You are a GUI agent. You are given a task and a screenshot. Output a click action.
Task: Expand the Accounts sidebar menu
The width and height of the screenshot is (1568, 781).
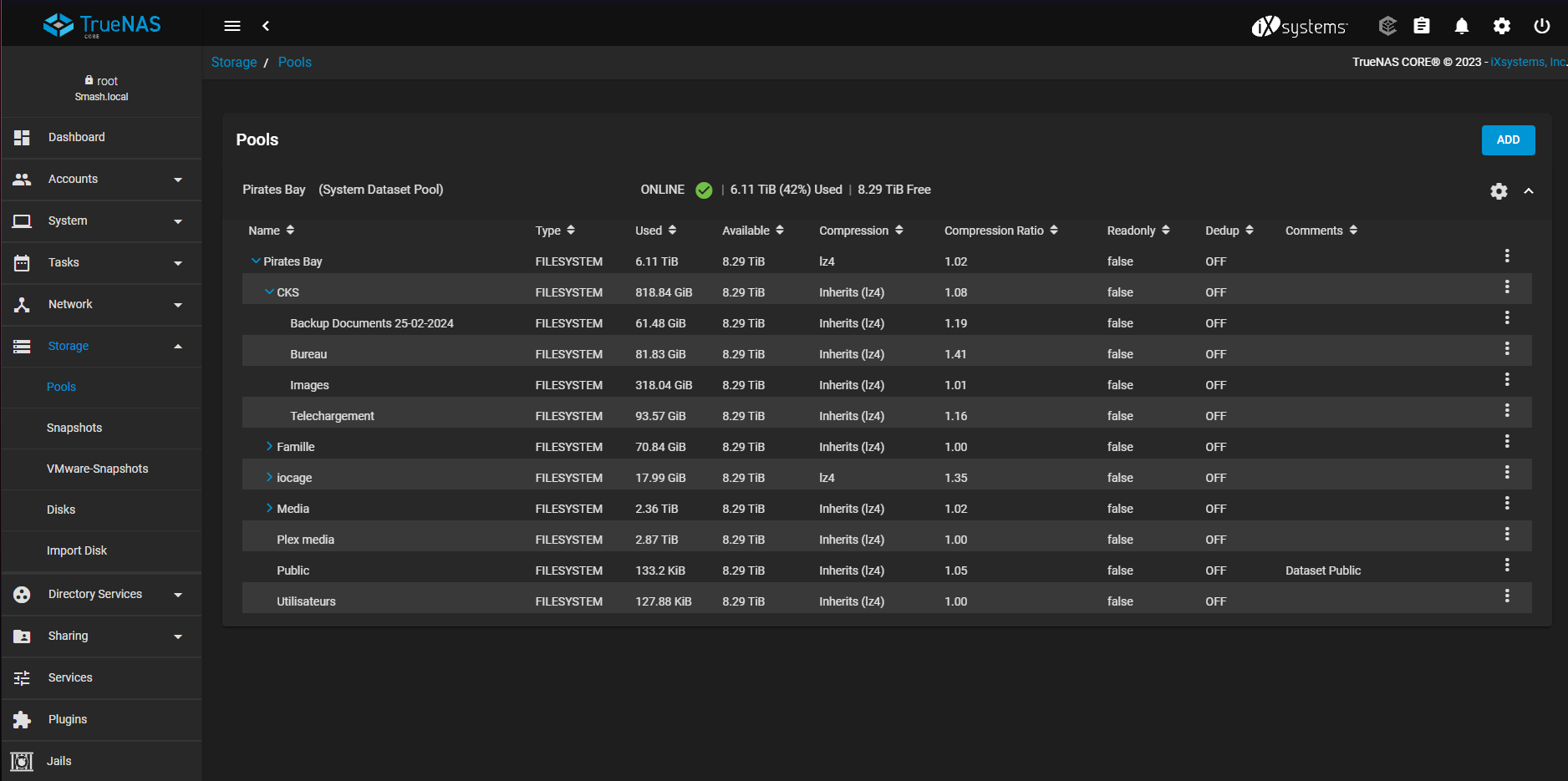coord(101,180)
